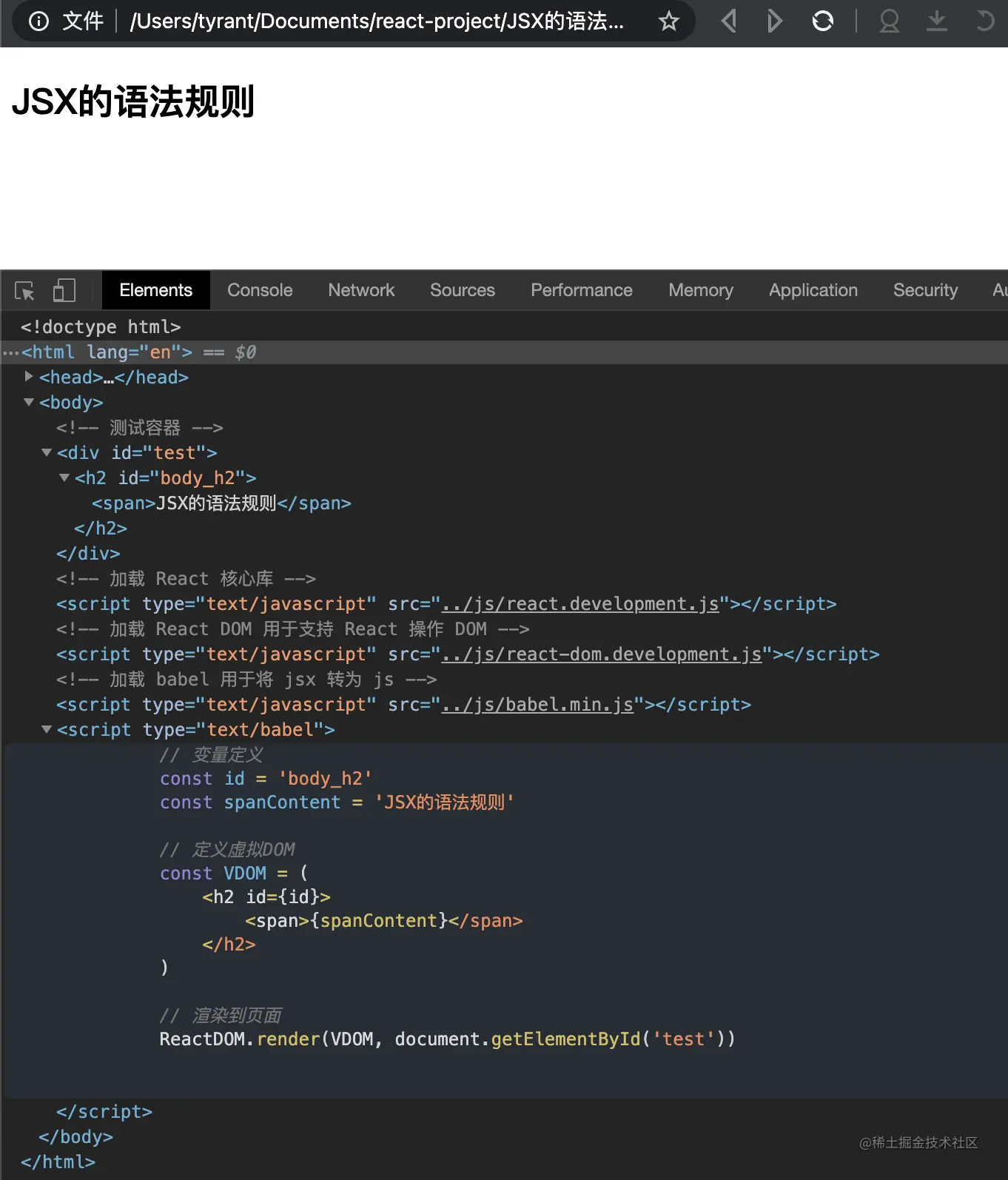Screen dimensions: 1008x1180
Task: Switch to the Application tab
Action: pyautogui.click(x=813, y=290)
